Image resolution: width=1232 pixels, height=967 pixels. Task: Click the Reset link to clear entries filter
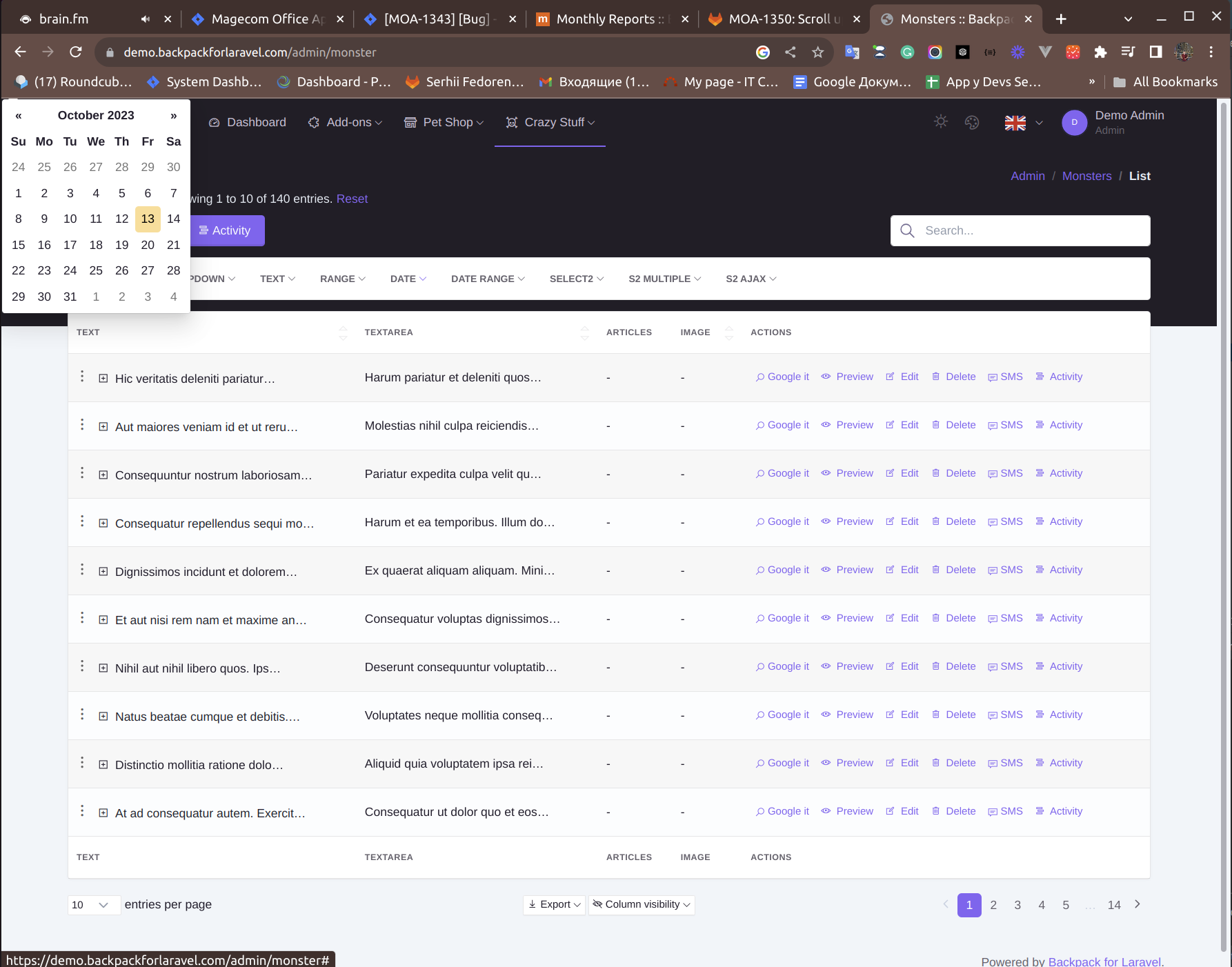click(352, 199)
